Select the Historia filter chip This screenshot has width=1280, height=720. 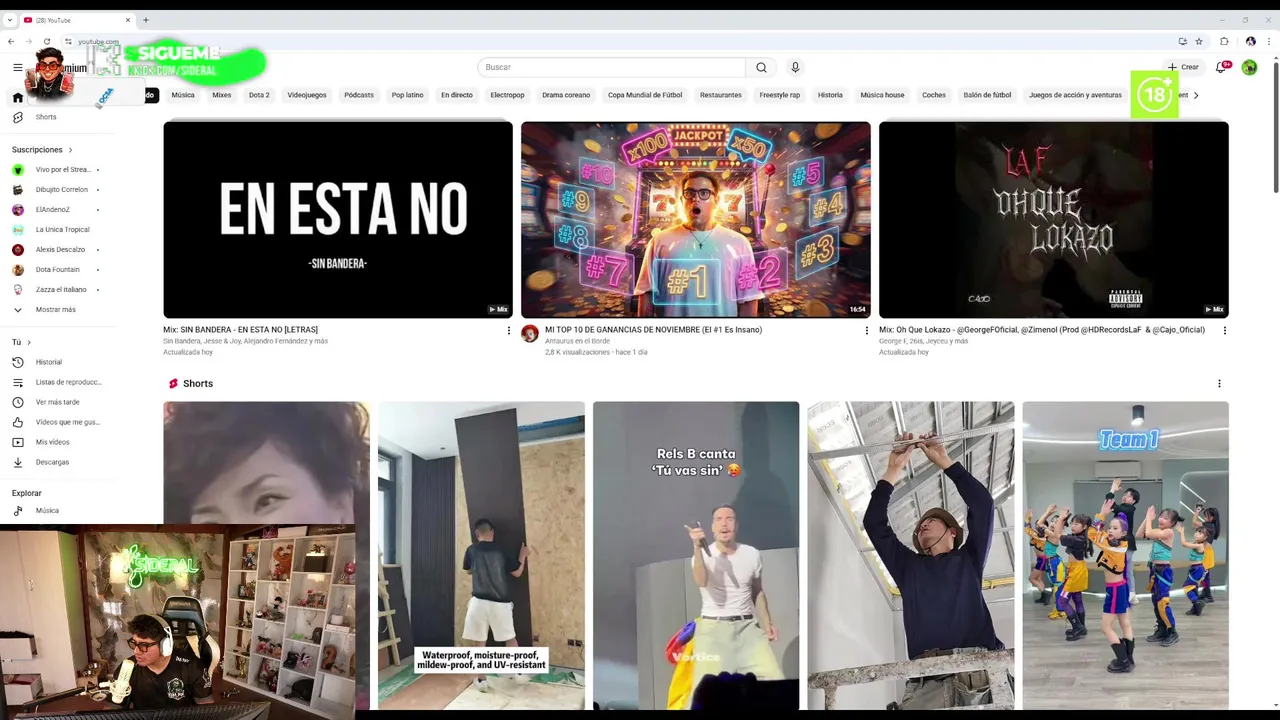830,95
